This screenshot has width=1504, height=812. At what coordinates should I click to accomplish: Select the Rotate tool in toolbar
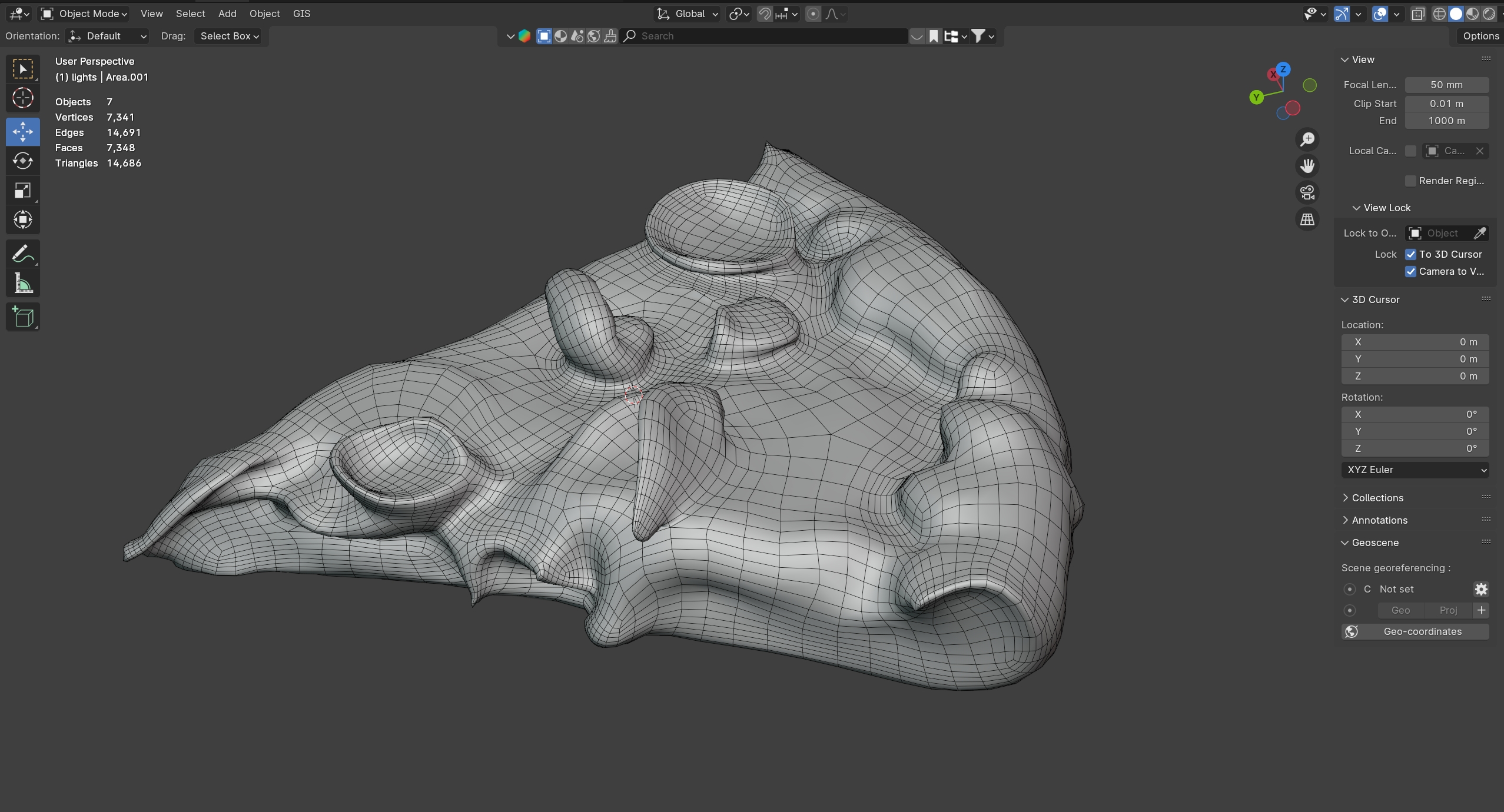(22, 161)
